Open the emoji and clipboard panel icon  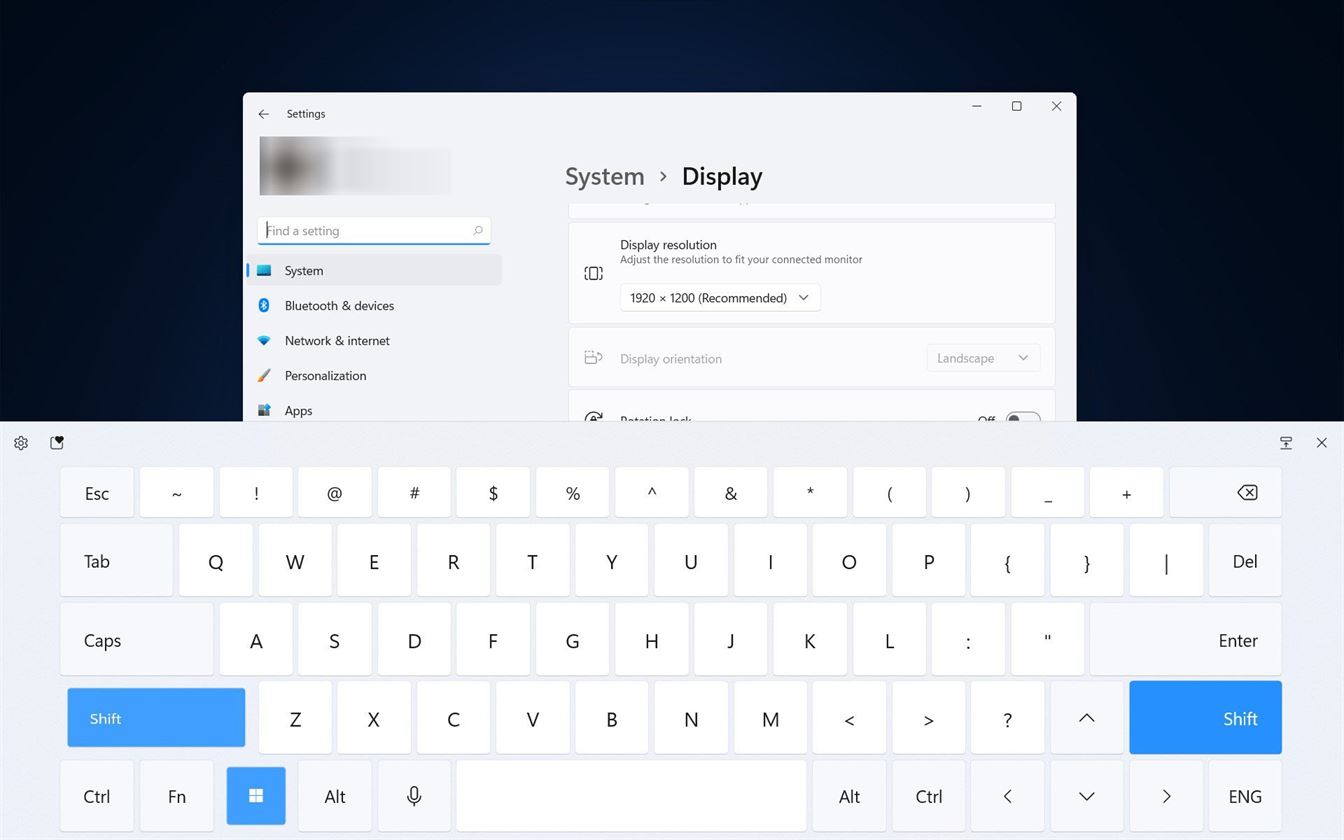pyautogui.click(x=57, y=443)
